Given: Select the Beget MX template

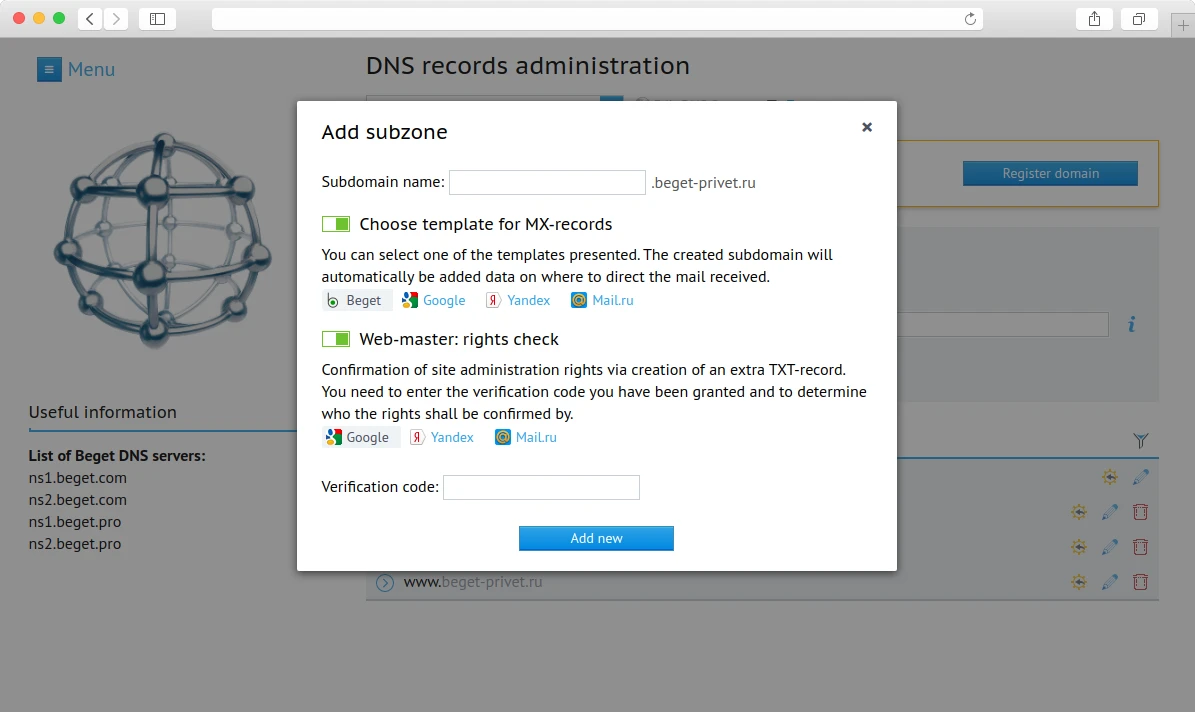Looking at the screenshot, I should click(x=356, y=300).
